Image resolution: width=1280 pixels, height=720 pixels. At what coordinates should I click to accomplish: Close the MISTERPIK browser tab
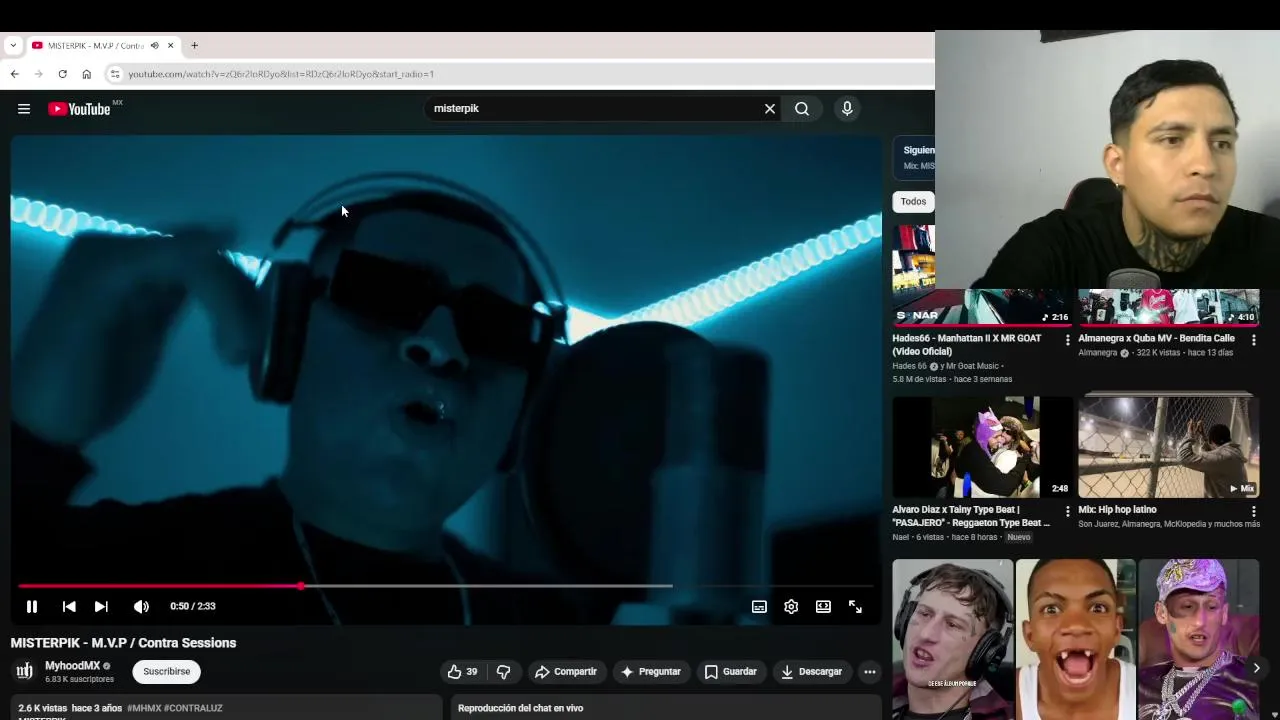pos(170,46)
